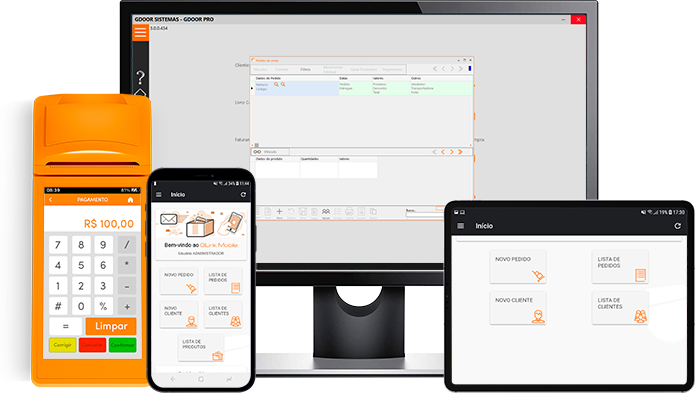
Task: Open the phone's hamburger menu next to Início
Action: [x=159, y=195]
